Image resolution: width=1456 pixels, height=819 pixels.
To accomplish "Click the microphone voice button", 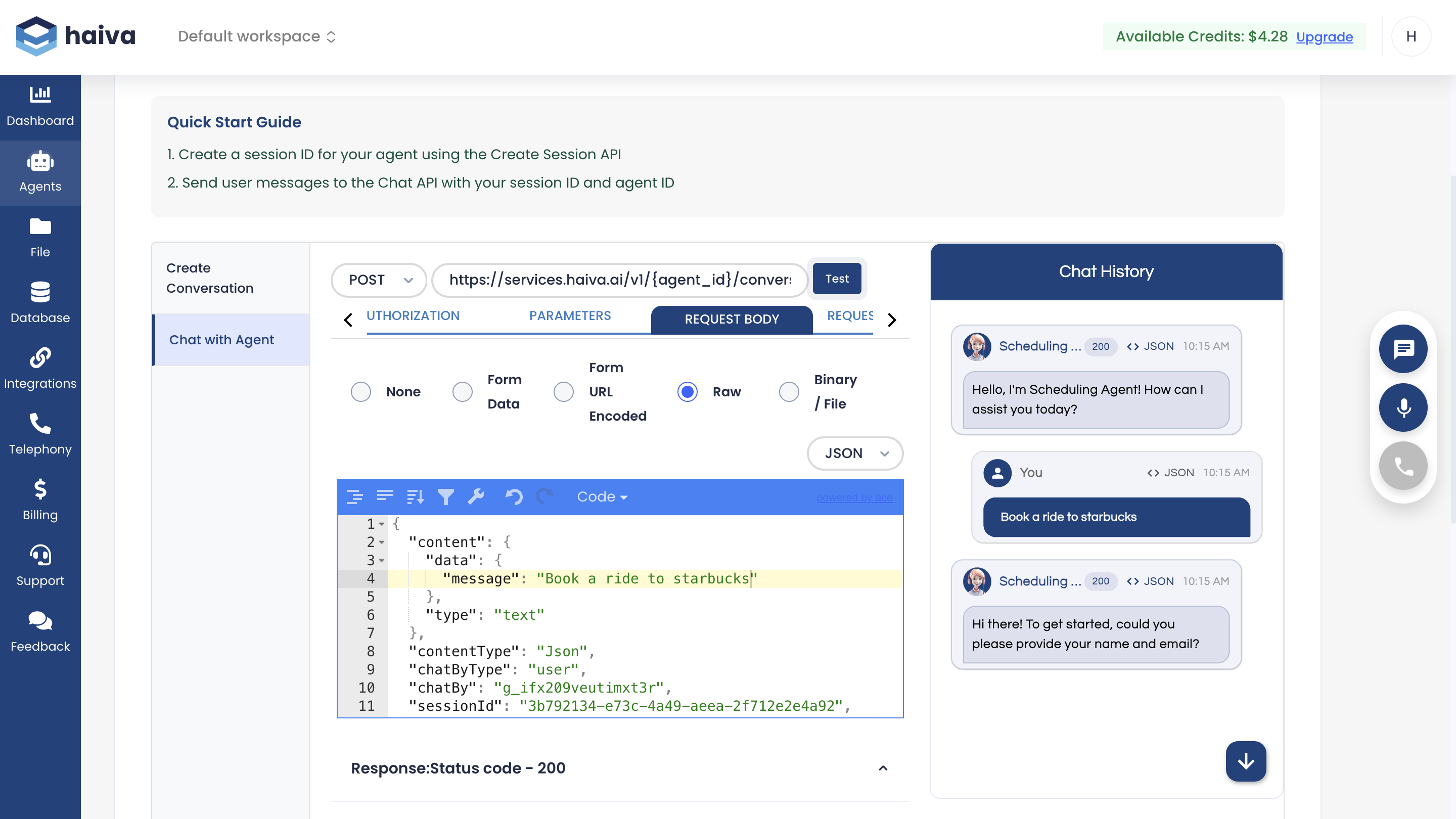I will tap(1402, 407).
